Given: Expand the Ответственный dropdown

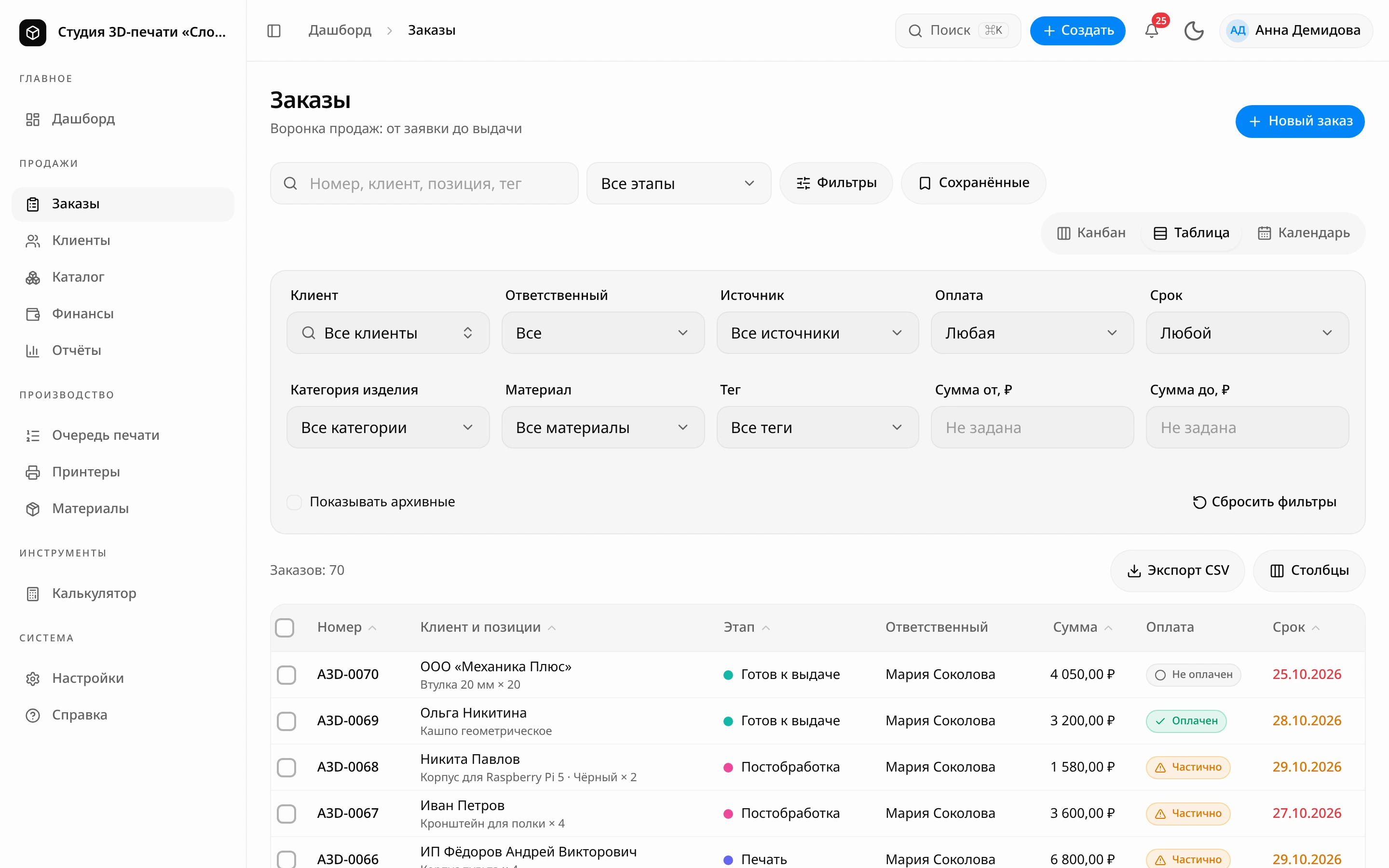Looking at the screenshot, I should [x=603, y=333].
